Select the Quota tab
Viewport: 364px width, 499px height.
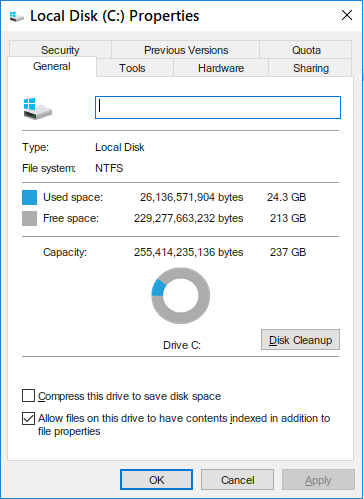click(x=306, y=50)
